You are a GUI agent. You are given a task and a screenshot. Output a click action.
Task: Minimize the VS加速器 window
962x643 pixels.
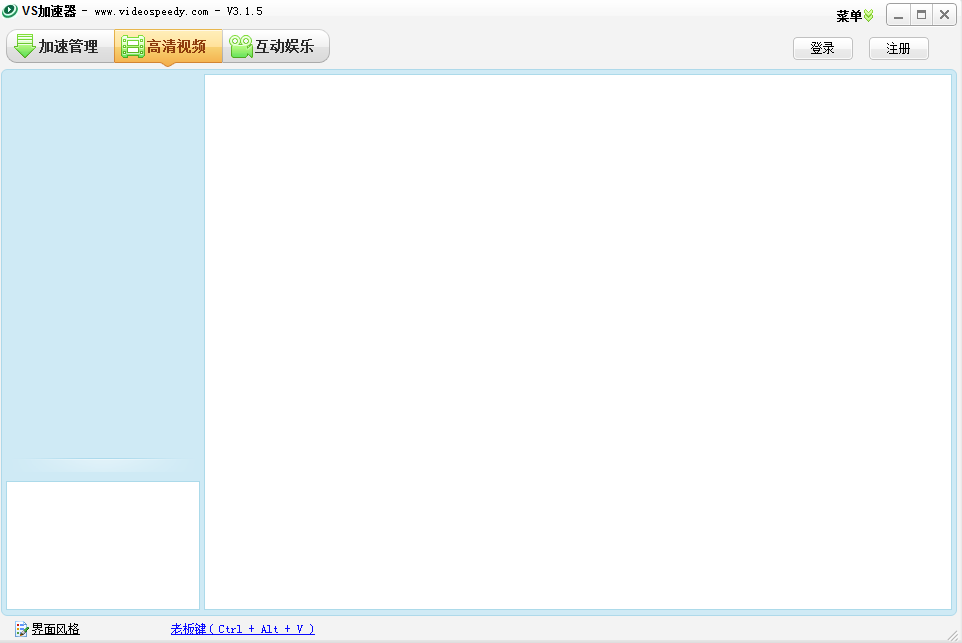tap(898, 15)
